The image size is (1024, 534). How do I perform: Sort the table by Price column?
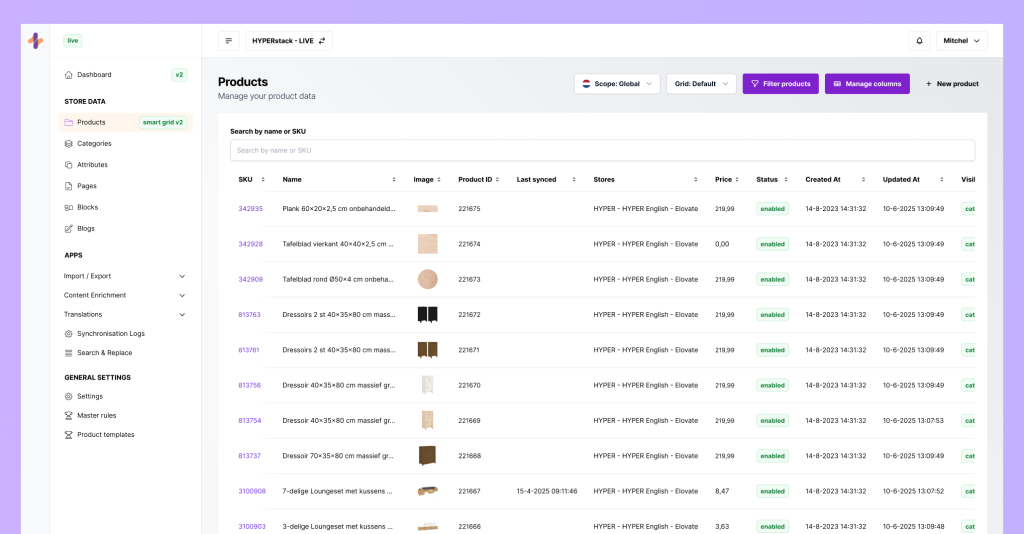(728, 180)
